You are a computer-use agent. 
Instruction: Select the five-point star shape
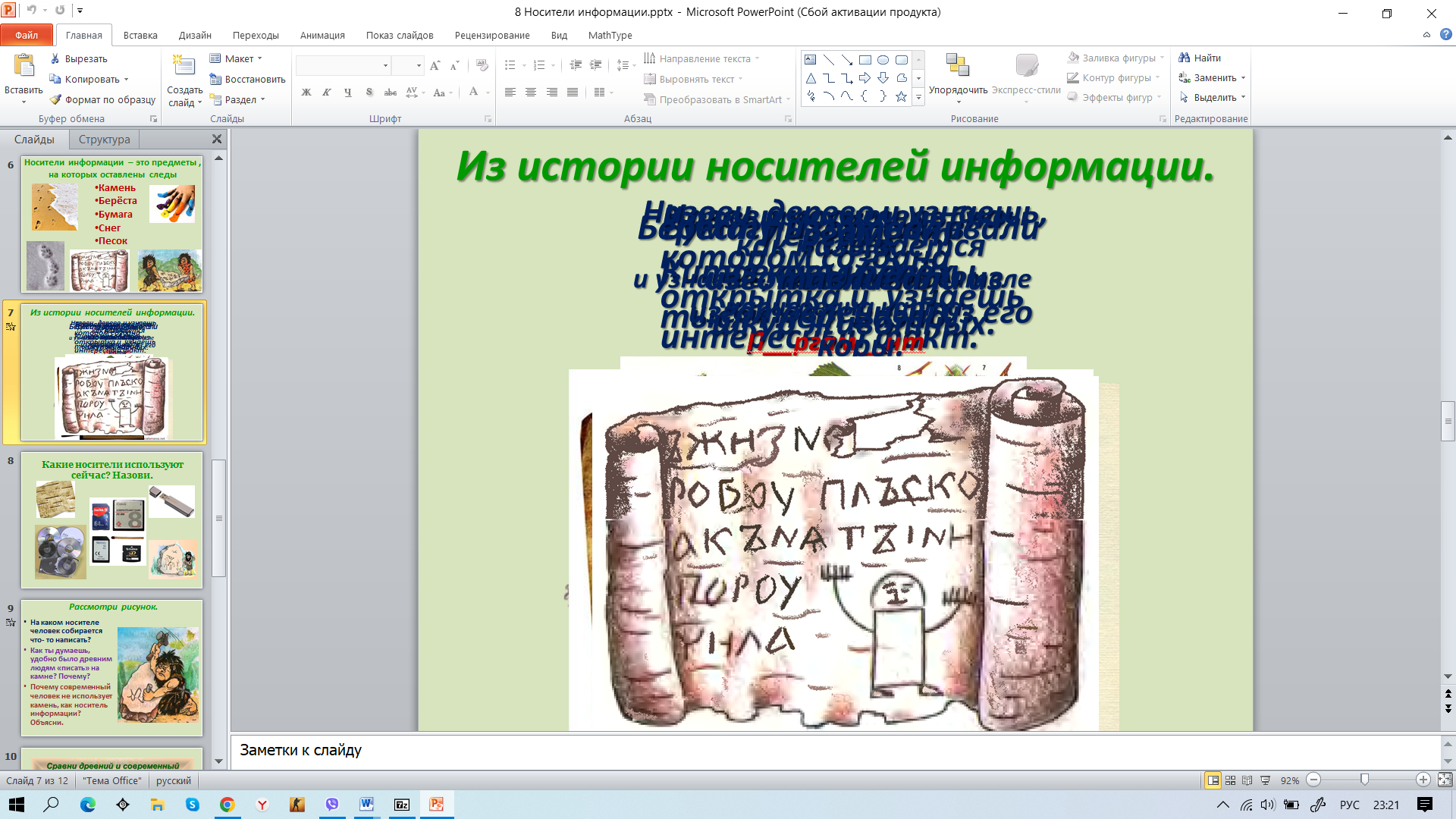(x=901, y=96)
